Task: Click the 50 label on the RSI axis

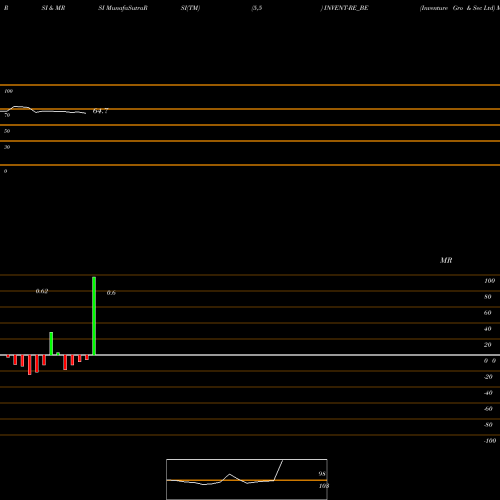Action: 7,131
